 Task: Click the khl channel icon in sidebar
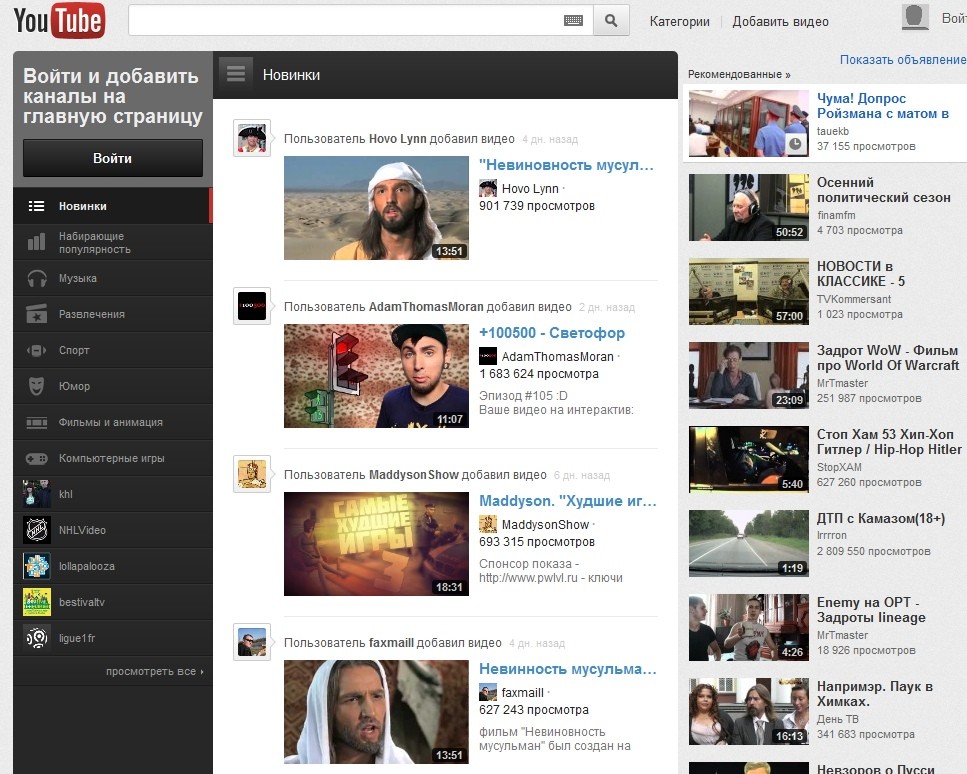click(36, 494)
